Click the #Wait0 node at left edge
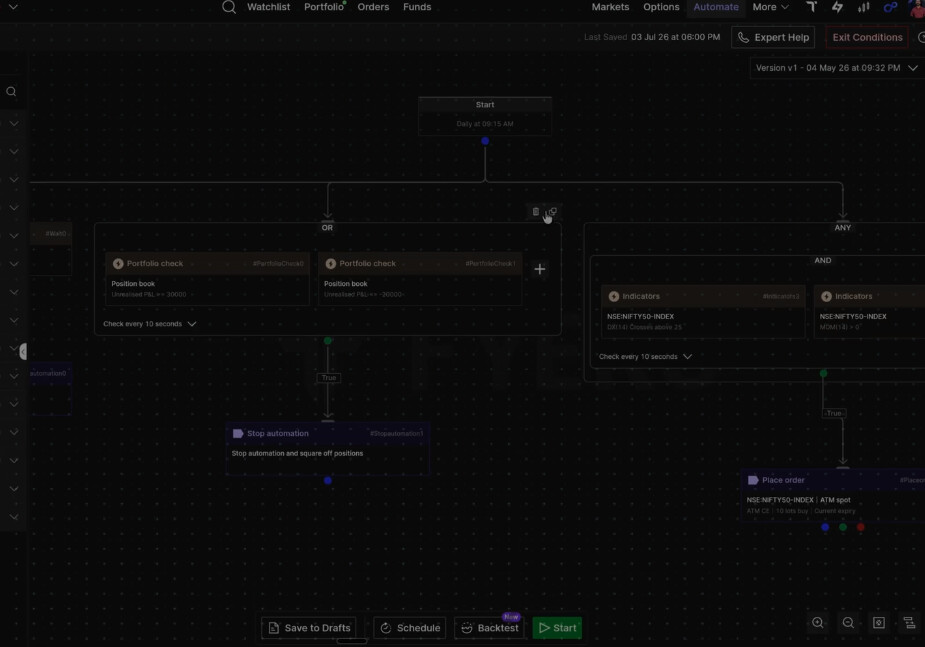Viewport: 925px width, 647px height. 51,249
